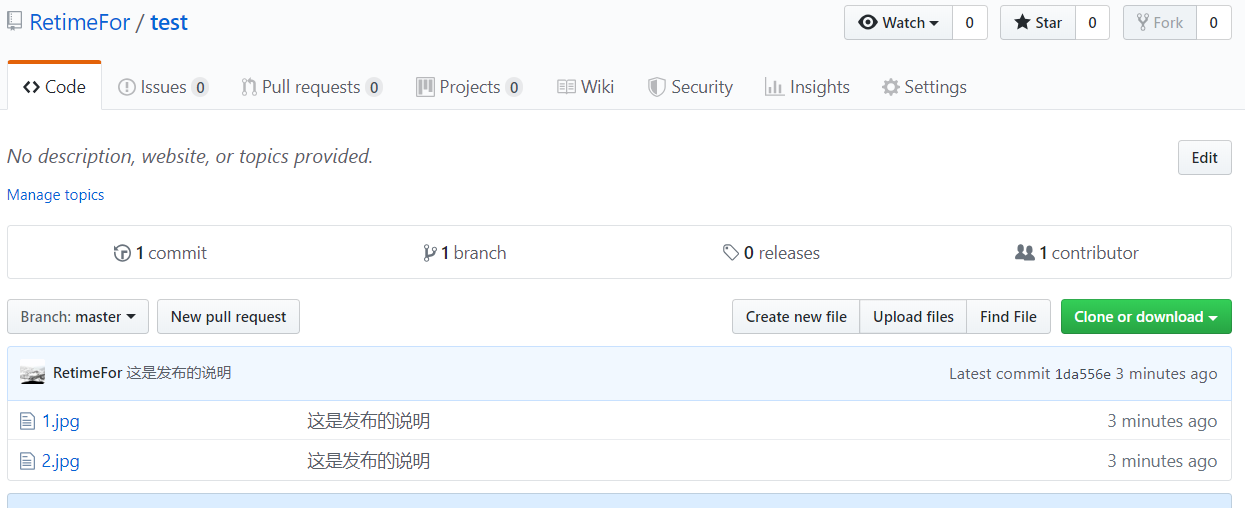Image resolution: width=1245 pixels, height=508 pixels.
Task: Click the 3 minutes ago timestamp for 1.jpg
Action: [x=1162, y=421]
